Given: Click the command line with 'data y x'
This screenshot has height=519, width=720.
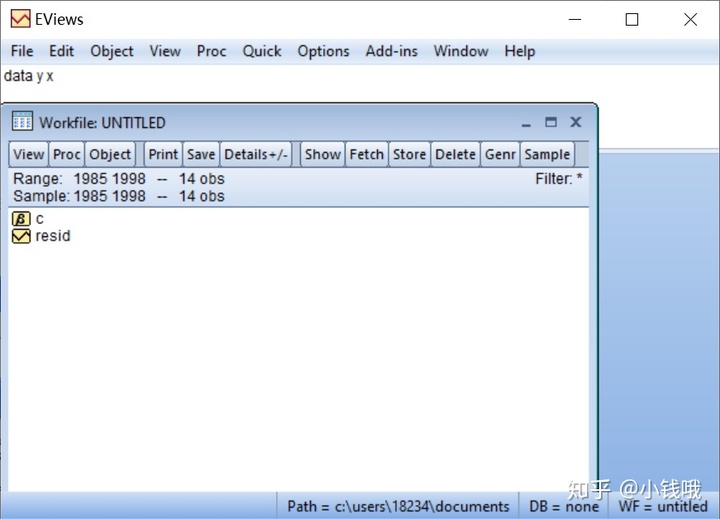Looking at the screenshot, I should pos(28,76).
